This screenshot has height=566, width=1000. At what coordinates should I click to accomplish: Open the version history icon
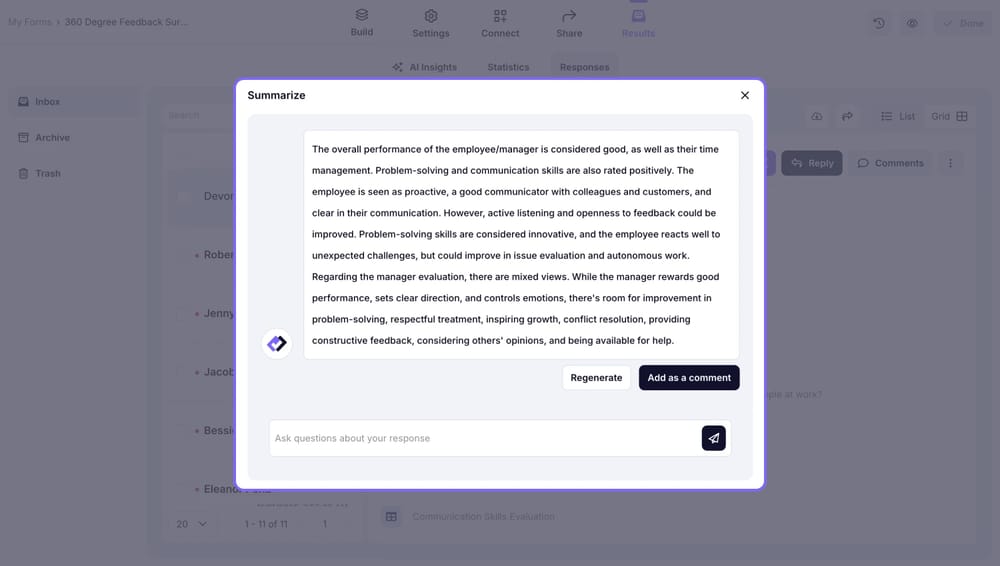click(x=879, y=23)
